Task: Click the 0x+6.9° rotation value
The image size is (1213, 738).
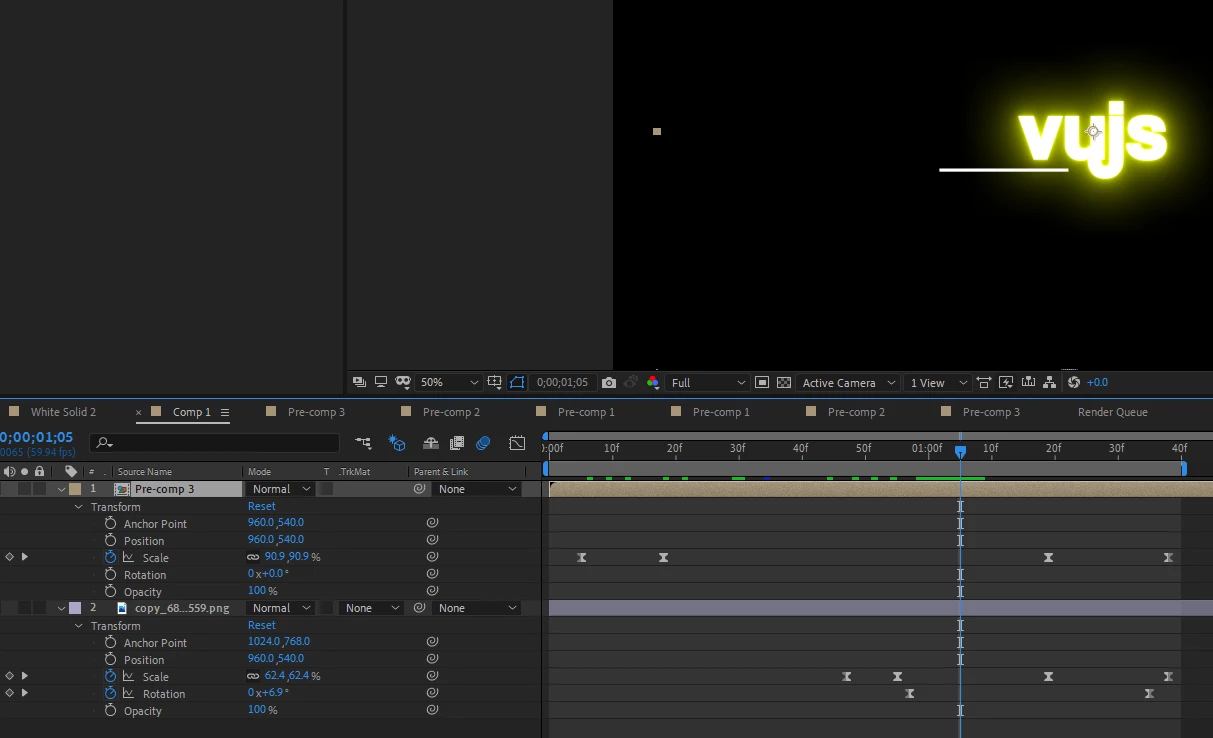Action: coord(268,693)
